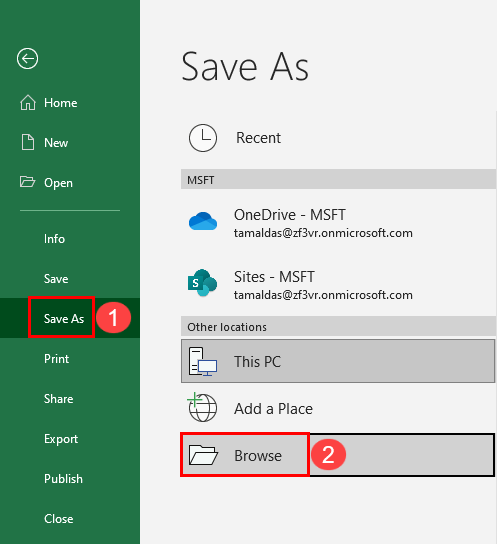Viewport: 497px width, 544px height.
Task: Choose Close in the backstage menu
Action: (59, 519)
